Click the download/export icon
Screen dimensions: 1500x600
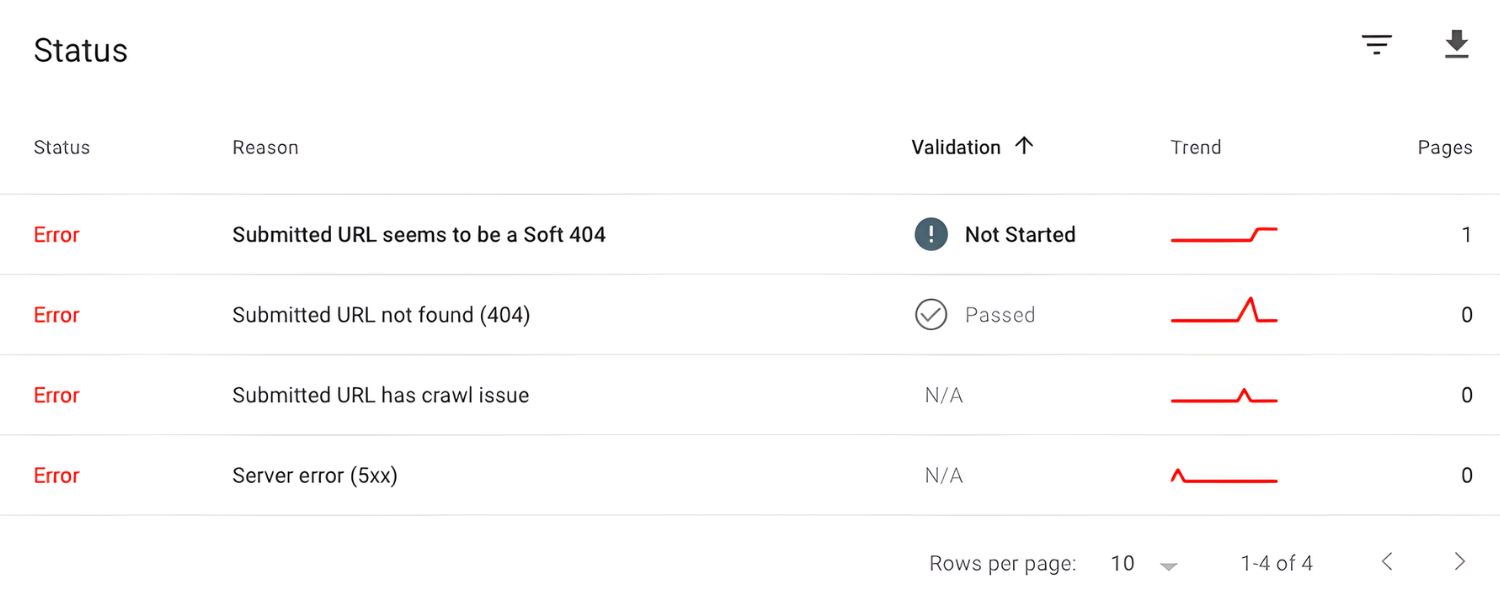[1457, 44]
